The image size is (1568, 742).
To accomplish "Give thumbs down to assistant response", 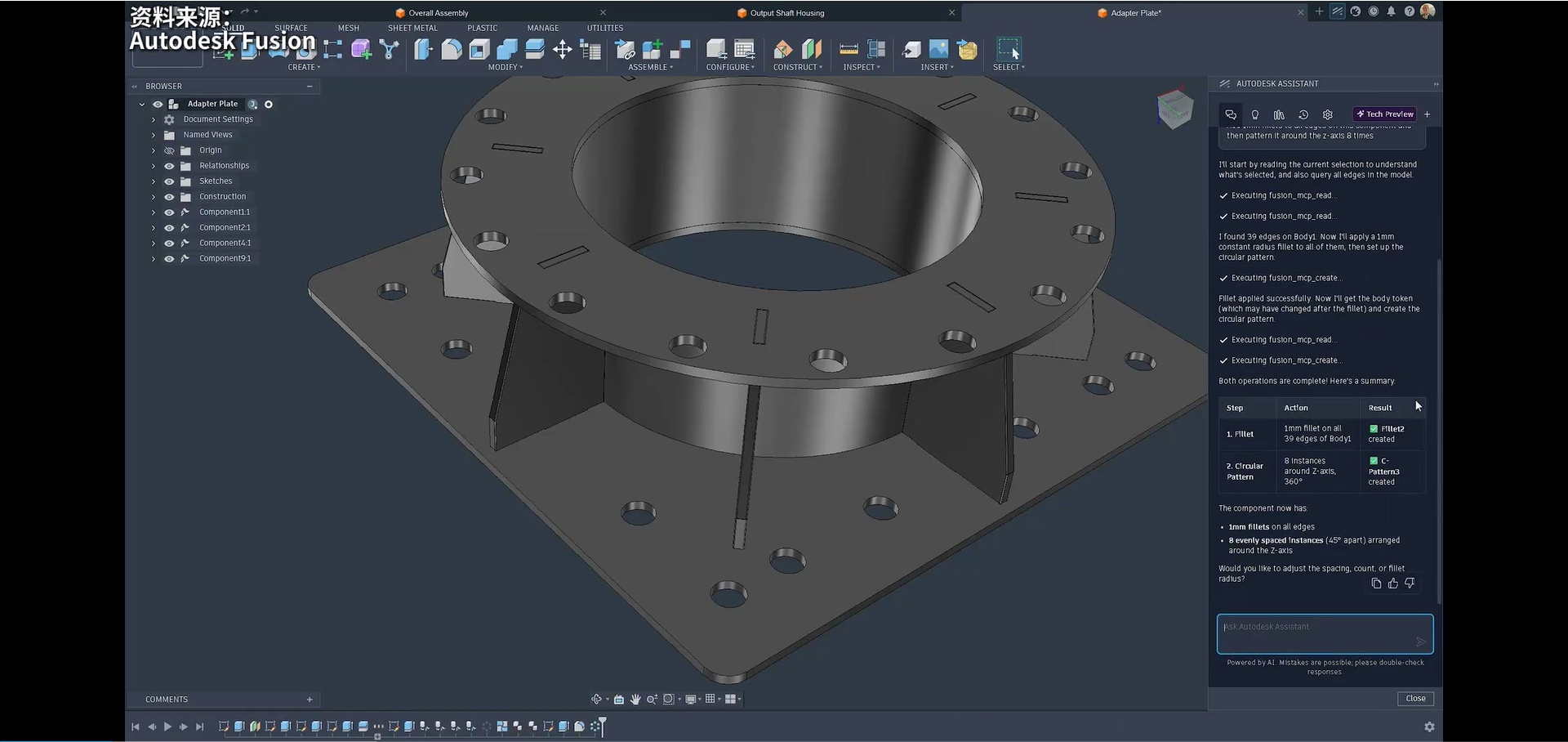I will (x=1410, y=583).
